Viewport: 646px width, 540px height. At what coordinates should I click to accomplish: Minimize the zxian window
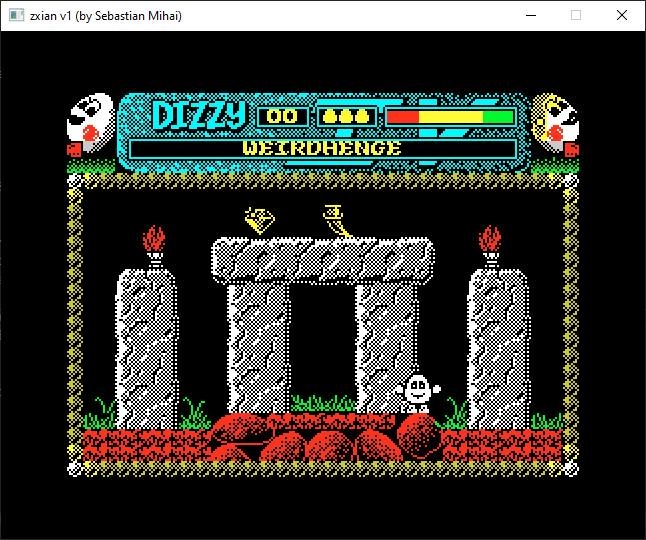[531, 16]
